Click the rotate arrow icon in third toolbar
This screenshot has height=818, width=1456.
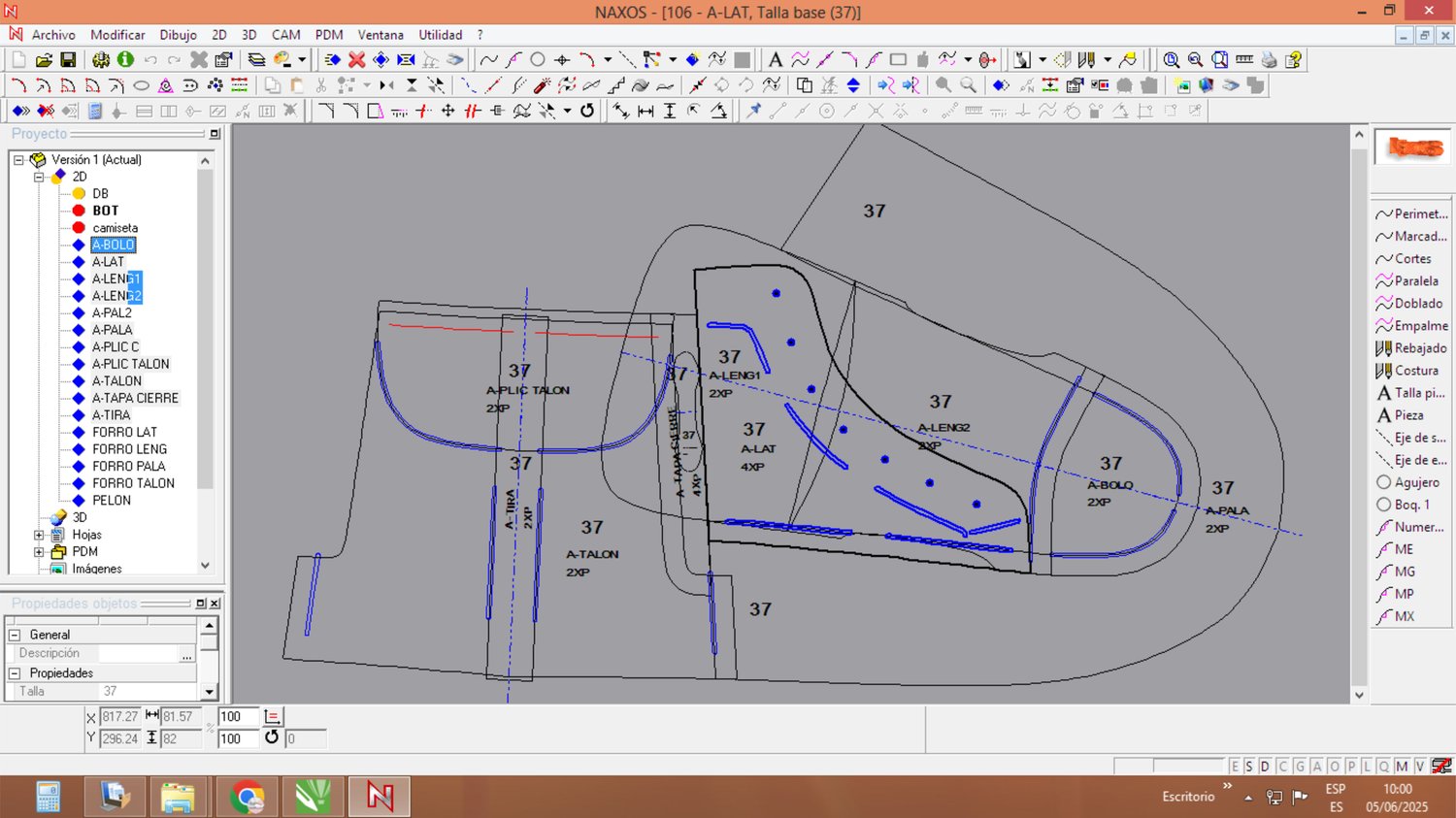point(587,111)
